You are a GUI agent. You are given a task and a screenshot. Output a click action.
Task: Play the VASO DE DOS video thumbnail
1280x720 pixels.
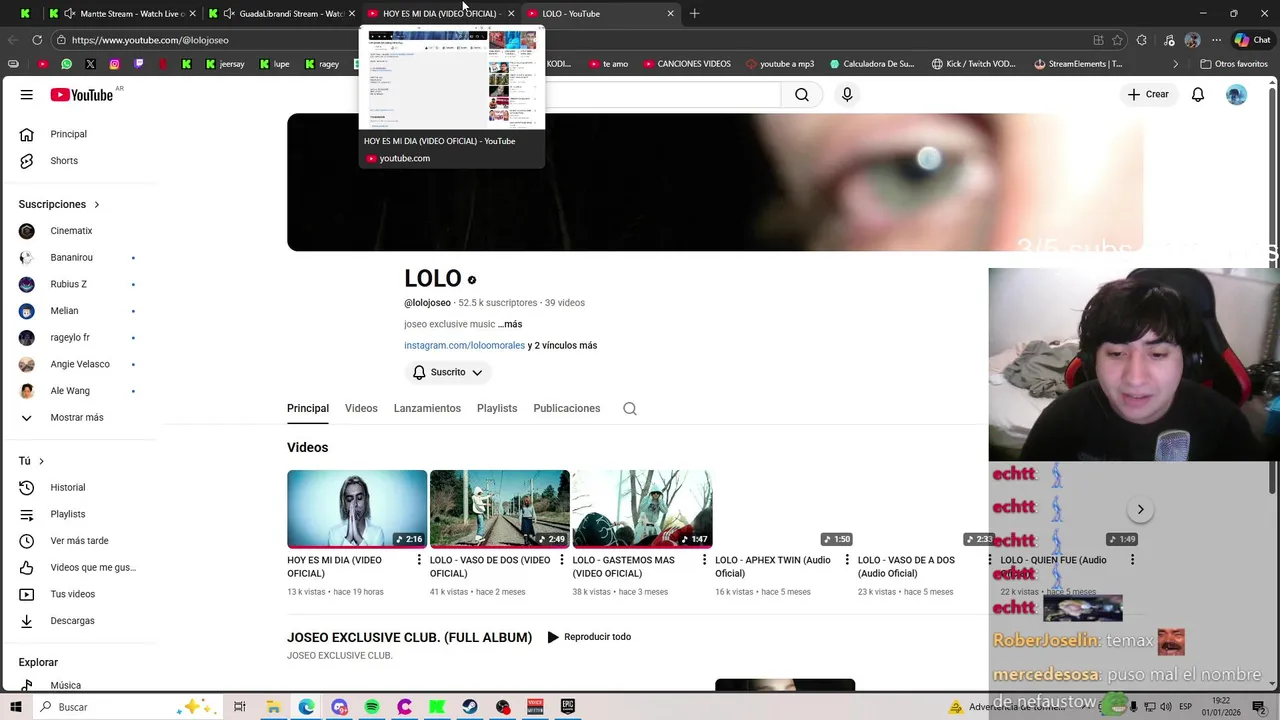coord(500,509)
